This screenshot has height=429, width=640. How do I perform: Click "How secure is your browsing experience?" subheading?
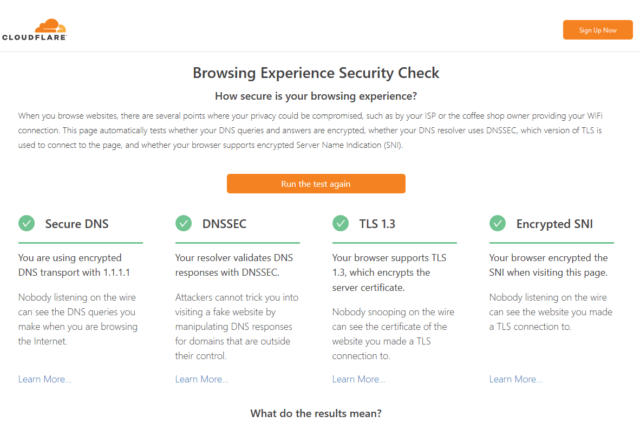[x=315, y=96]
